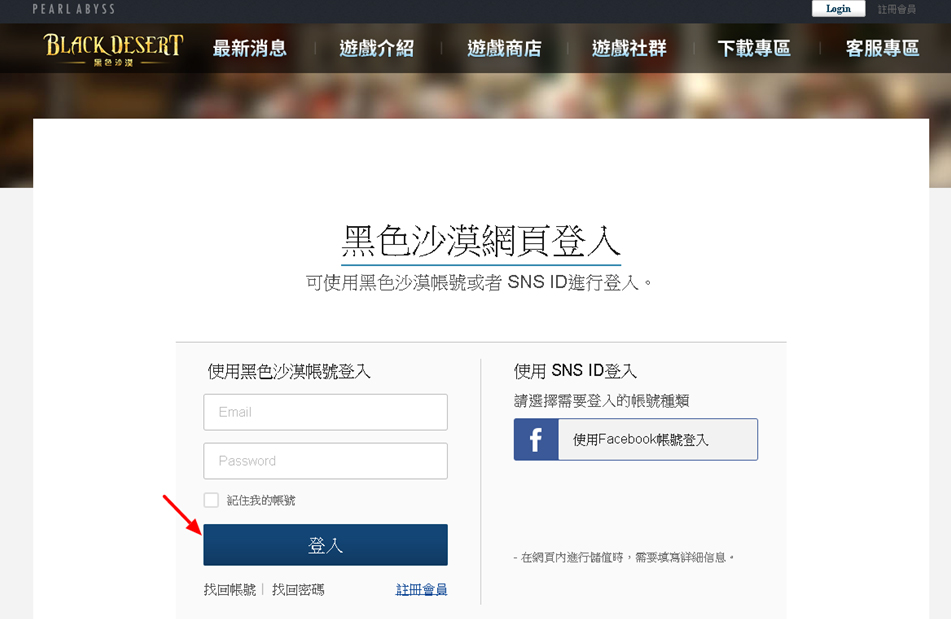Go to the 遊戲商店 menu item

(x=504, y=48)
